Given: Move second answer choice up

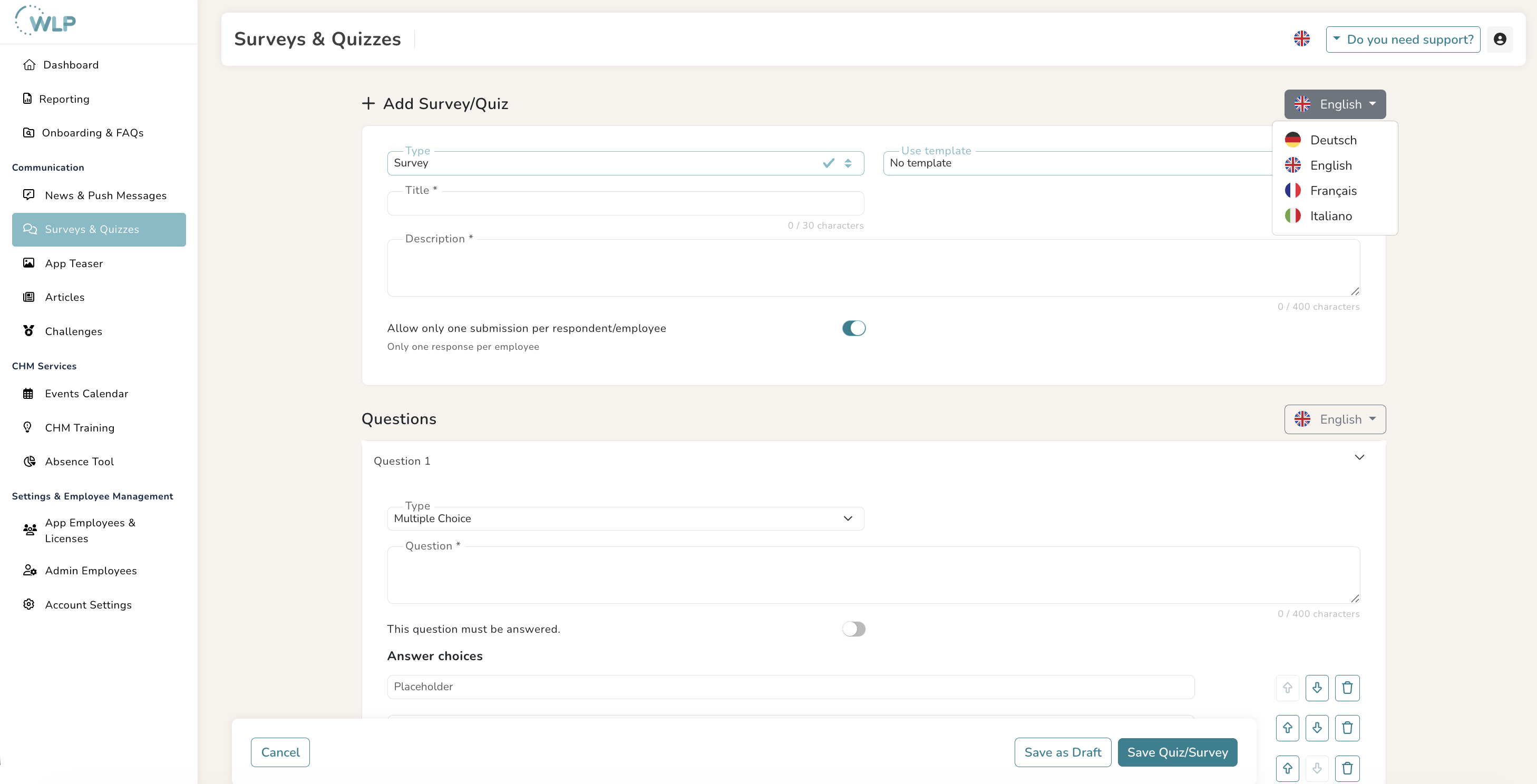Looking at the screenshot, I should click(x=1287, y=728).
